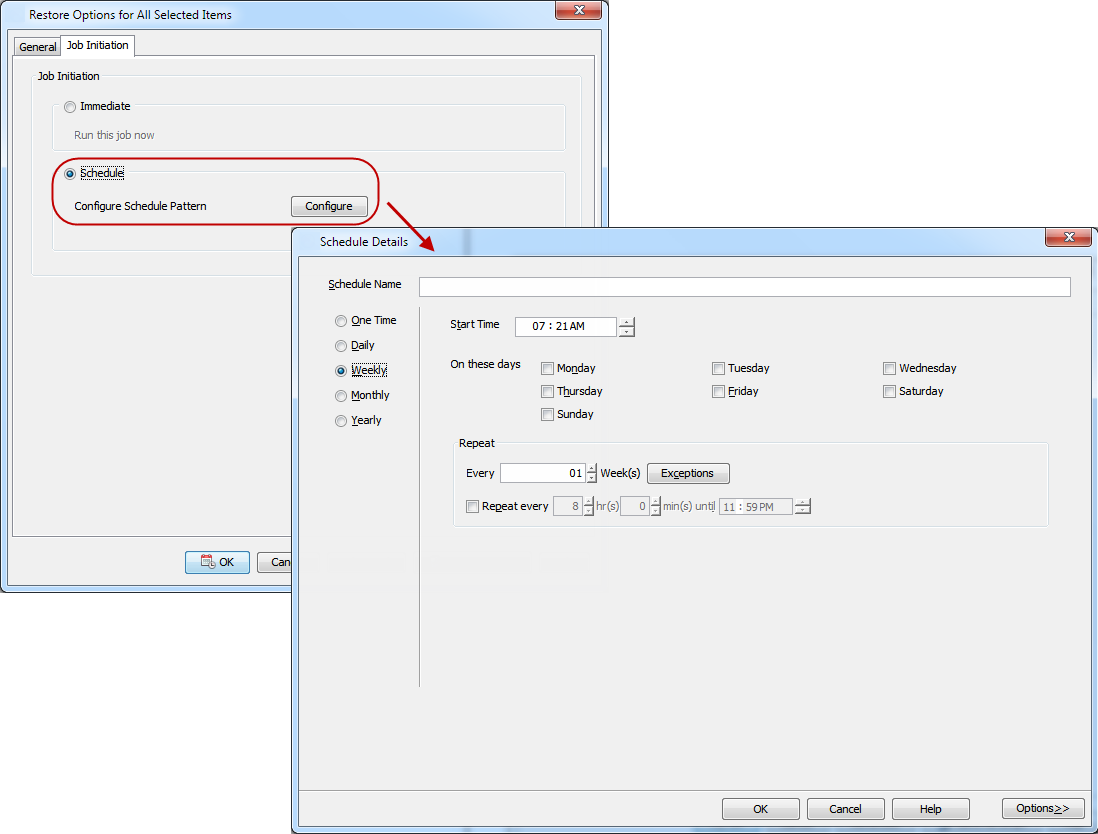The width and height of the screenshot is (1098, 834).
Task: Switch to the General tab
Action: click(38, 47)
